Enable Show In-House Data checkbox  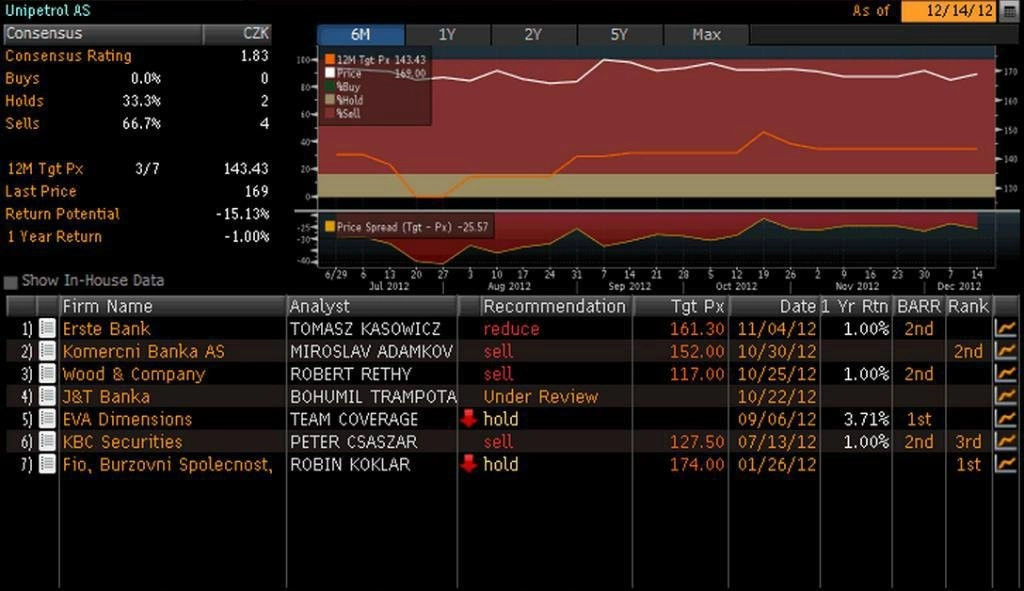[x=10, y=282]
